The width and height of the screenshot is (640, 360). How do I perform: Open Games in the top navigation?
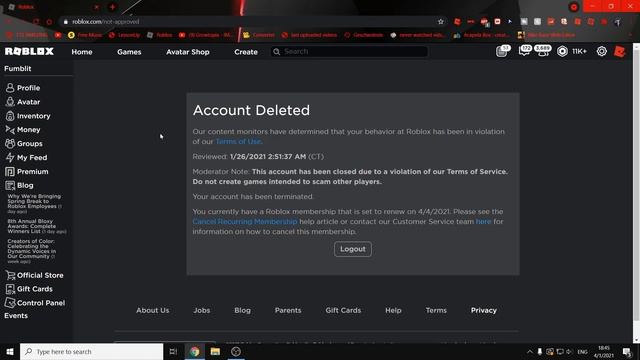[129, 52]
